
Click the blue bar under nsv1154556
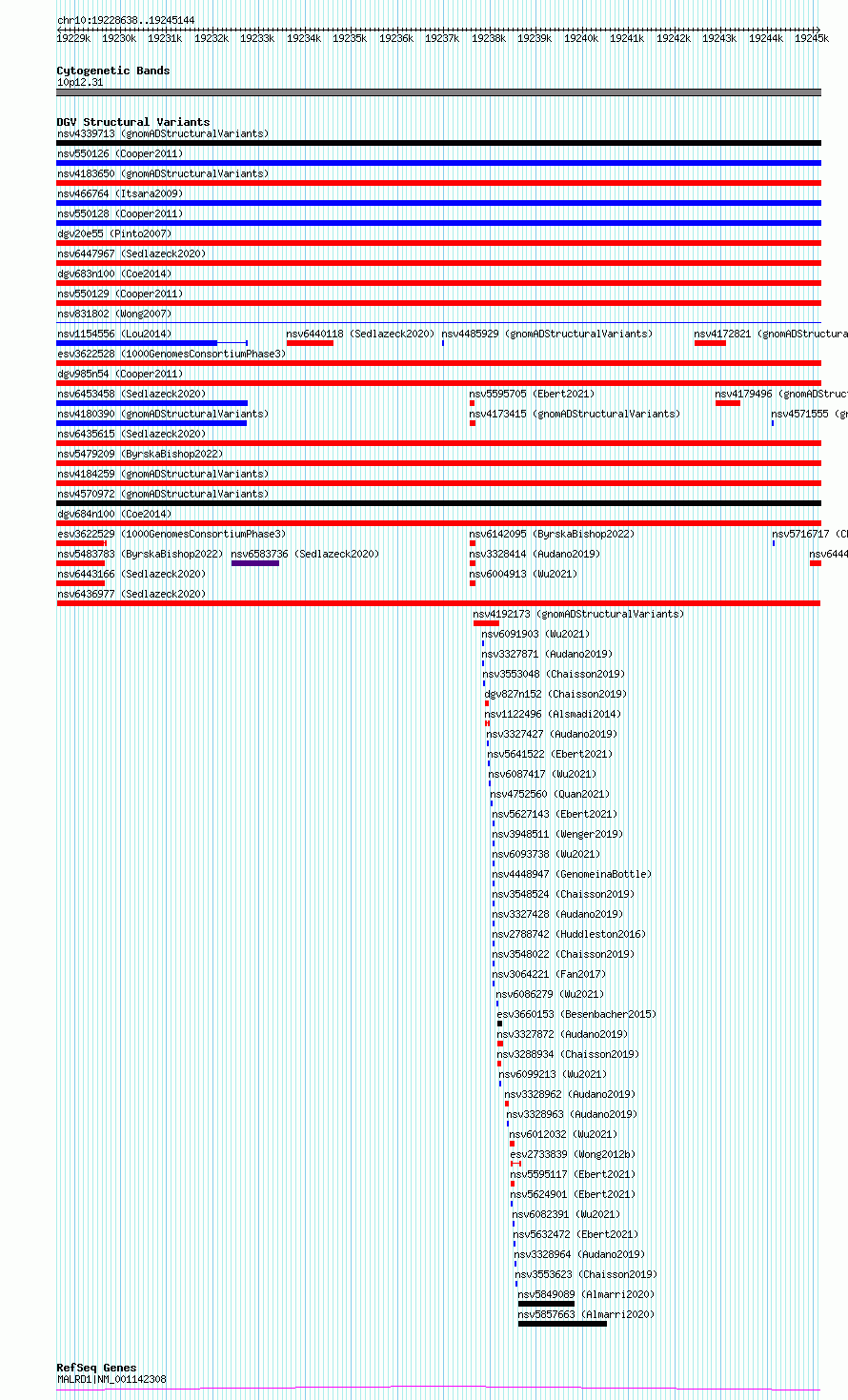coord(136,343)
